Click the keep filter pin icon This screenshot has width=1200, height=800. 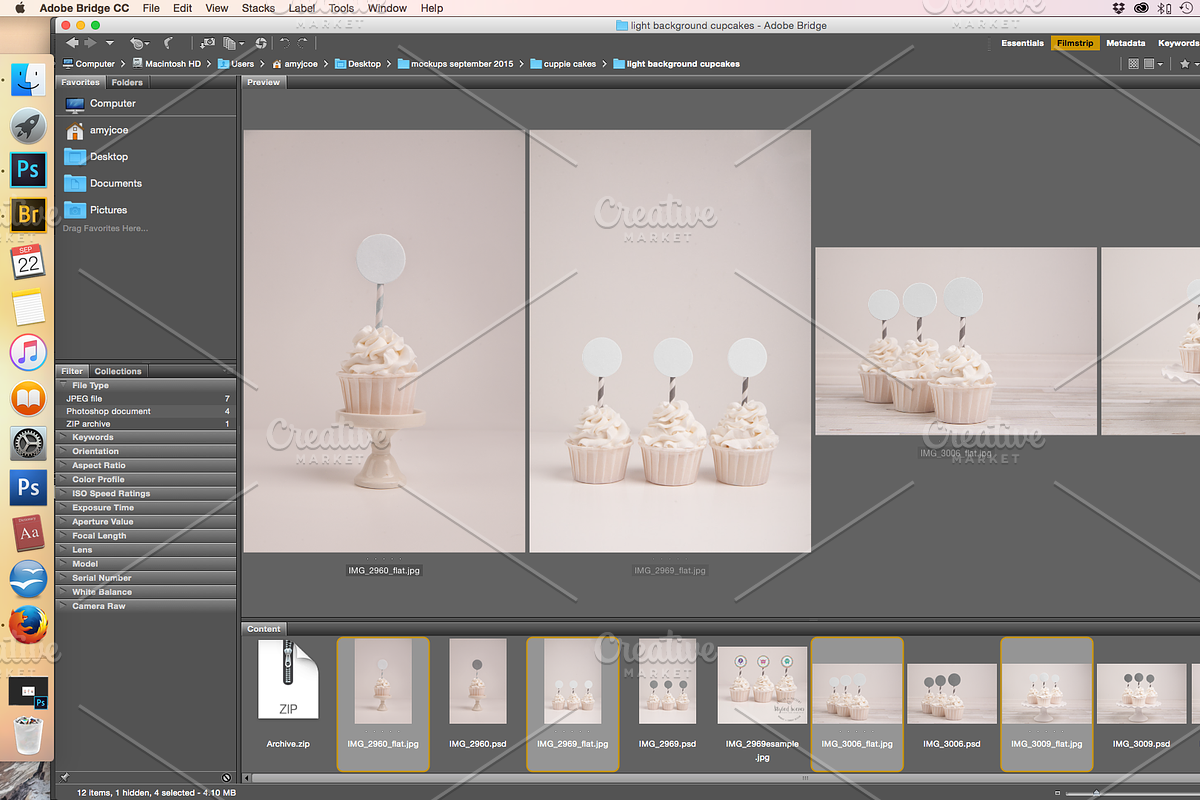64,777
